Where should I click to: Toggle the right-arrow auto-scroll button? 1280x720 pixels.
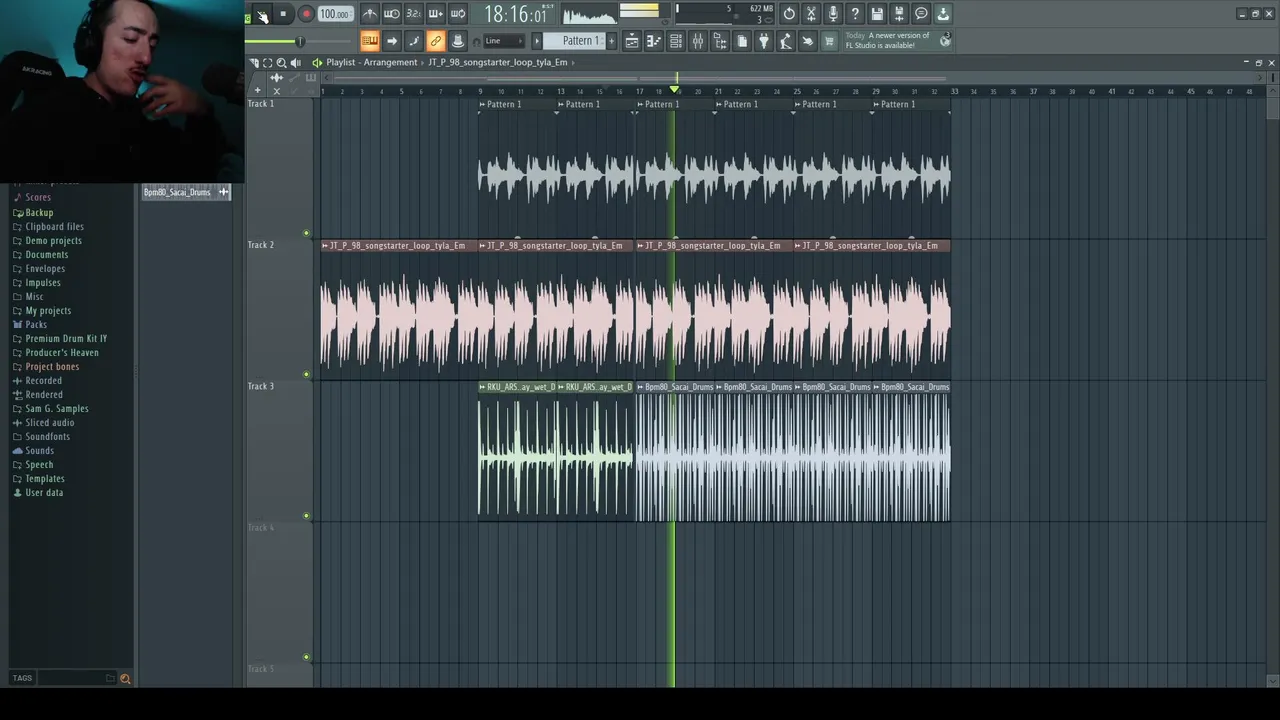[392, 41]
